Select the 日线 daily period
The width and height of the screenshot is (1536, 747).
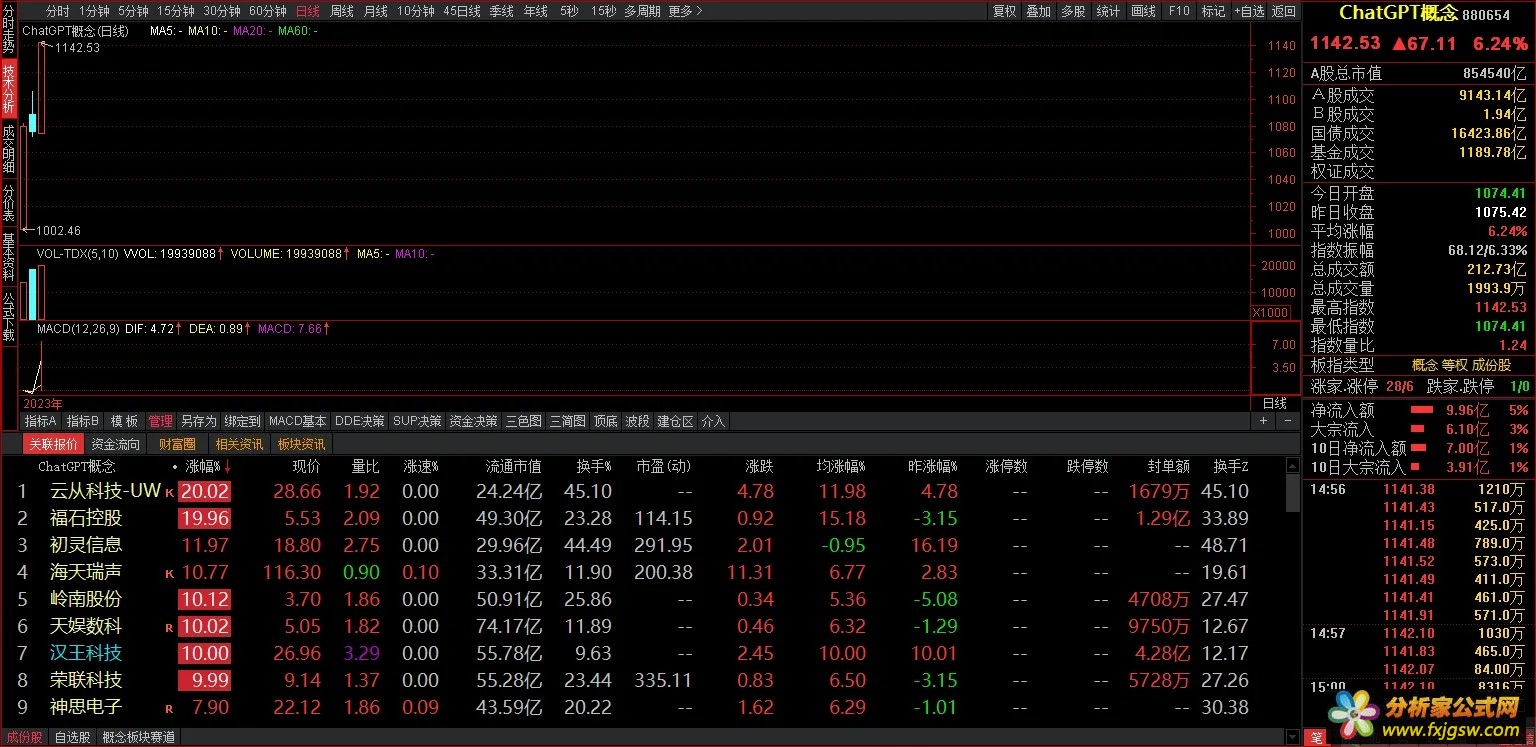point(308,11)
